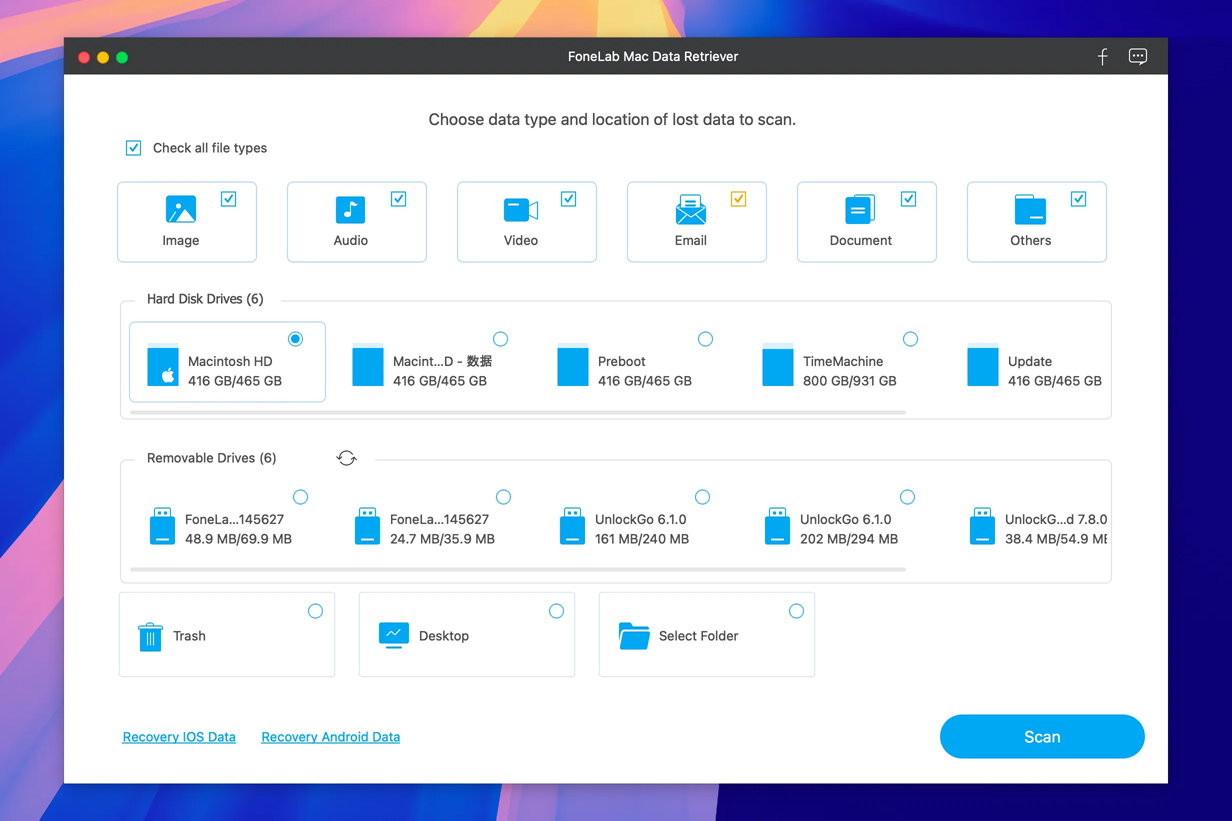Image resolution: width=1232 pixels, height=821 pixels.
Task: Select the Trash radio button
Action: point(315,611)
